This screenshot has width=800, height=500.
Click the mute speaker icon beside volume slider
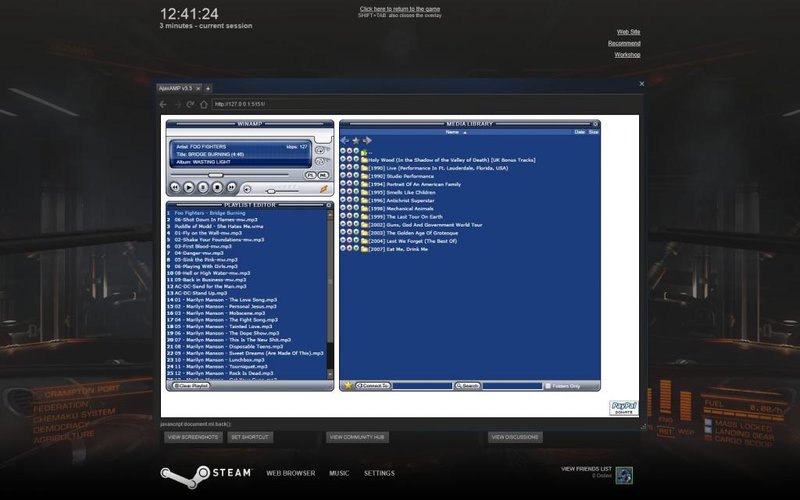[x=247, y=189]
